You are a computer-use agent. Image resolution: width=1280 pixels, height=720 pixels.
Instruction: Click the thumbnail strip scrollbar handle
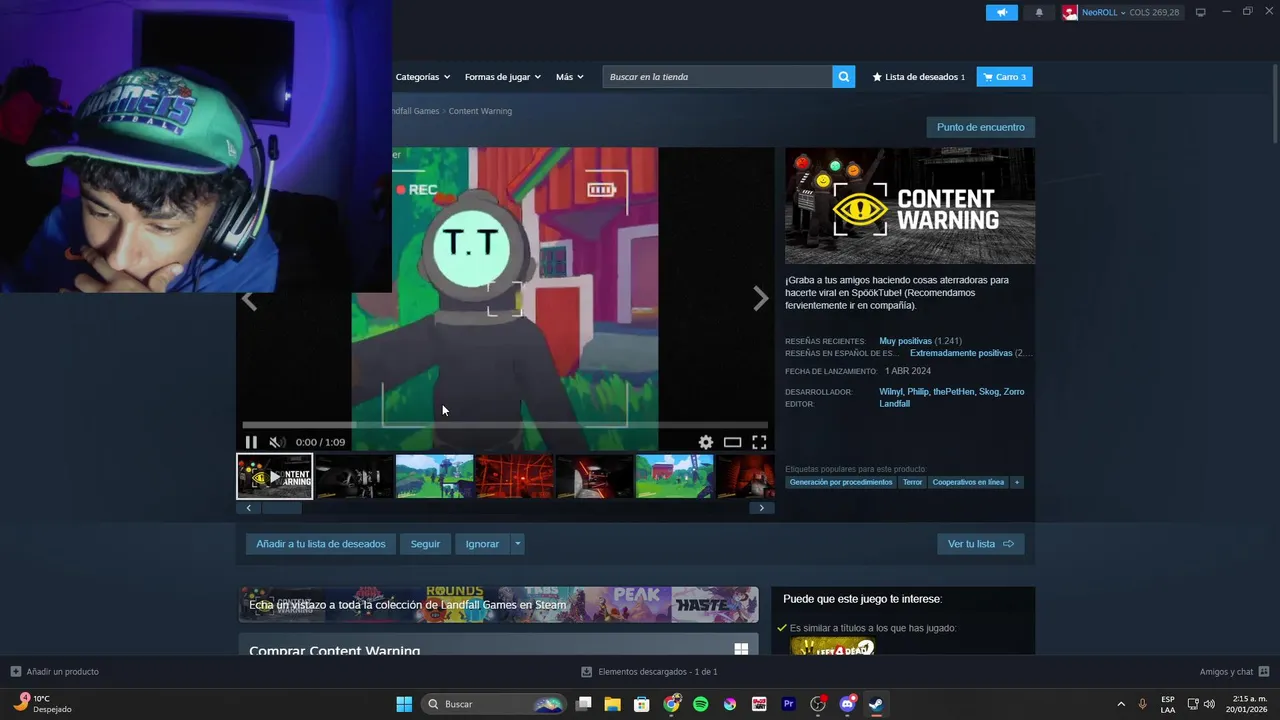(x=281, y=508)
